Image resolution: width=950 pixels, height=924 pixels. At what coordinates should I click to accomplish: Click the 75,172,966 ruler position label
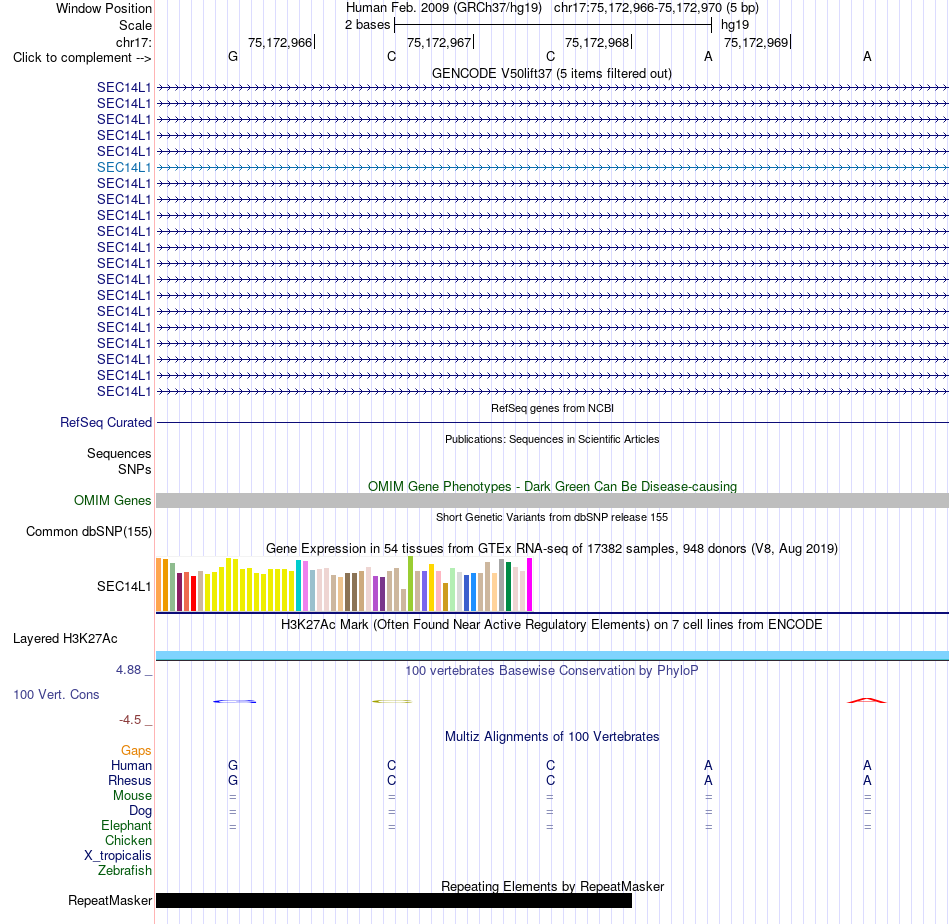point(280,42)
